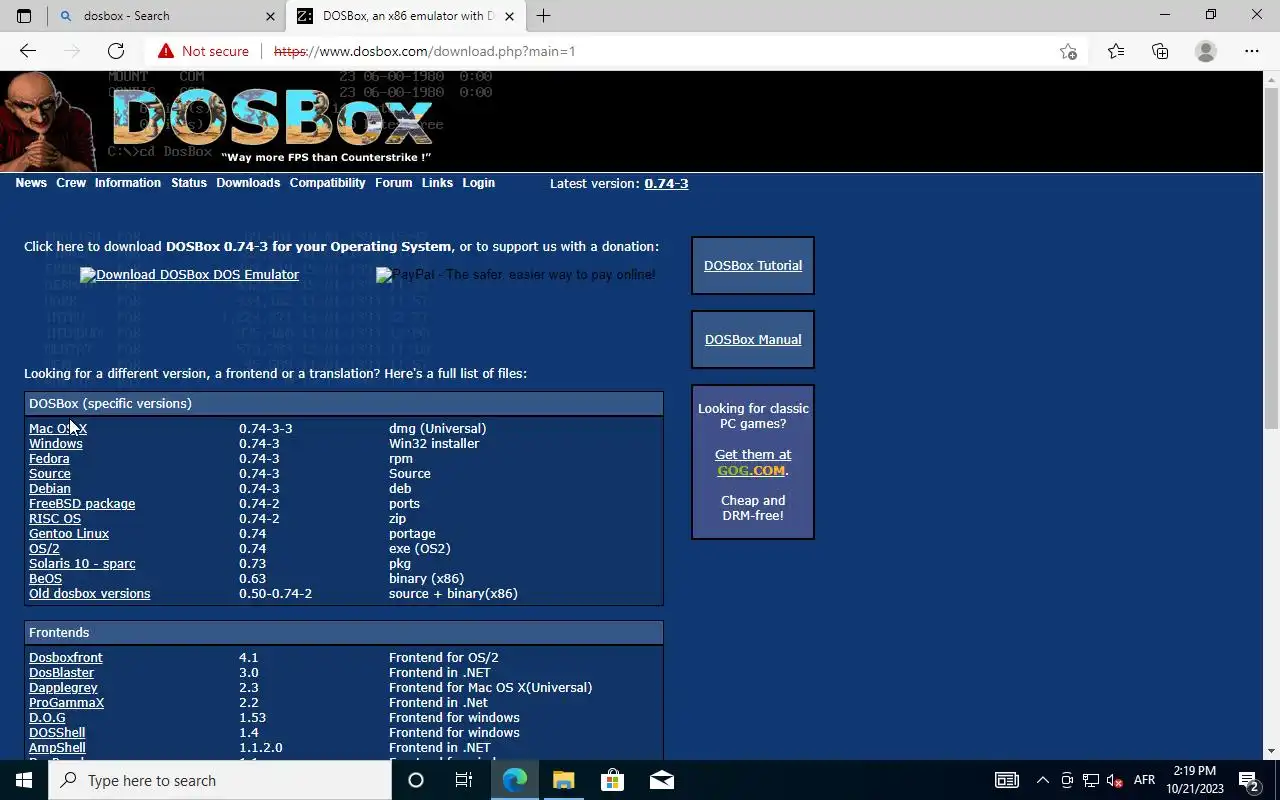Open the Solaris 10 - sparc link
The width and height of the screenshot is (1280, 800).
(x=82, y=564)
